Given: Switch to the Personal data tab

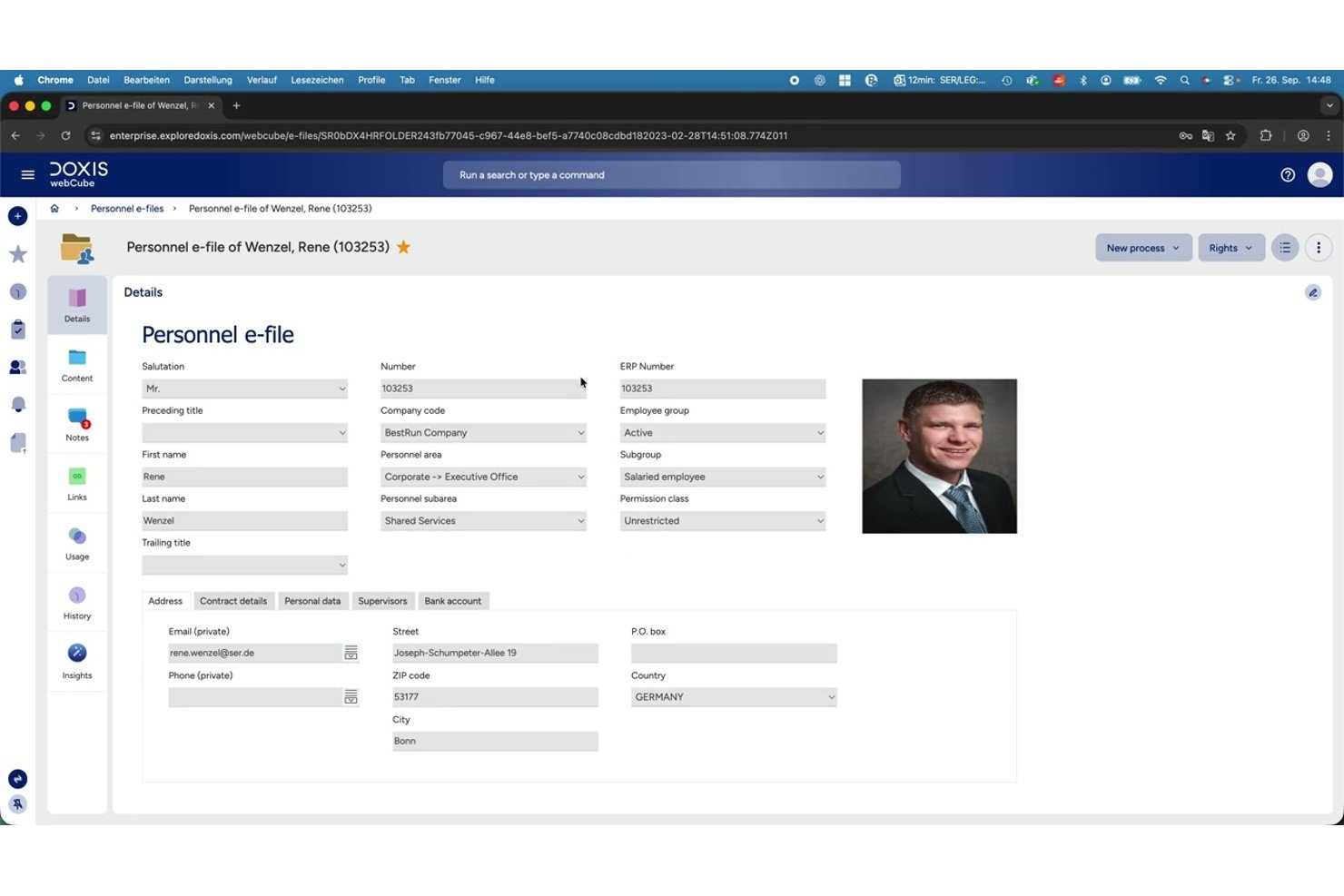Looking at the screenshot, I should point(312,601).
